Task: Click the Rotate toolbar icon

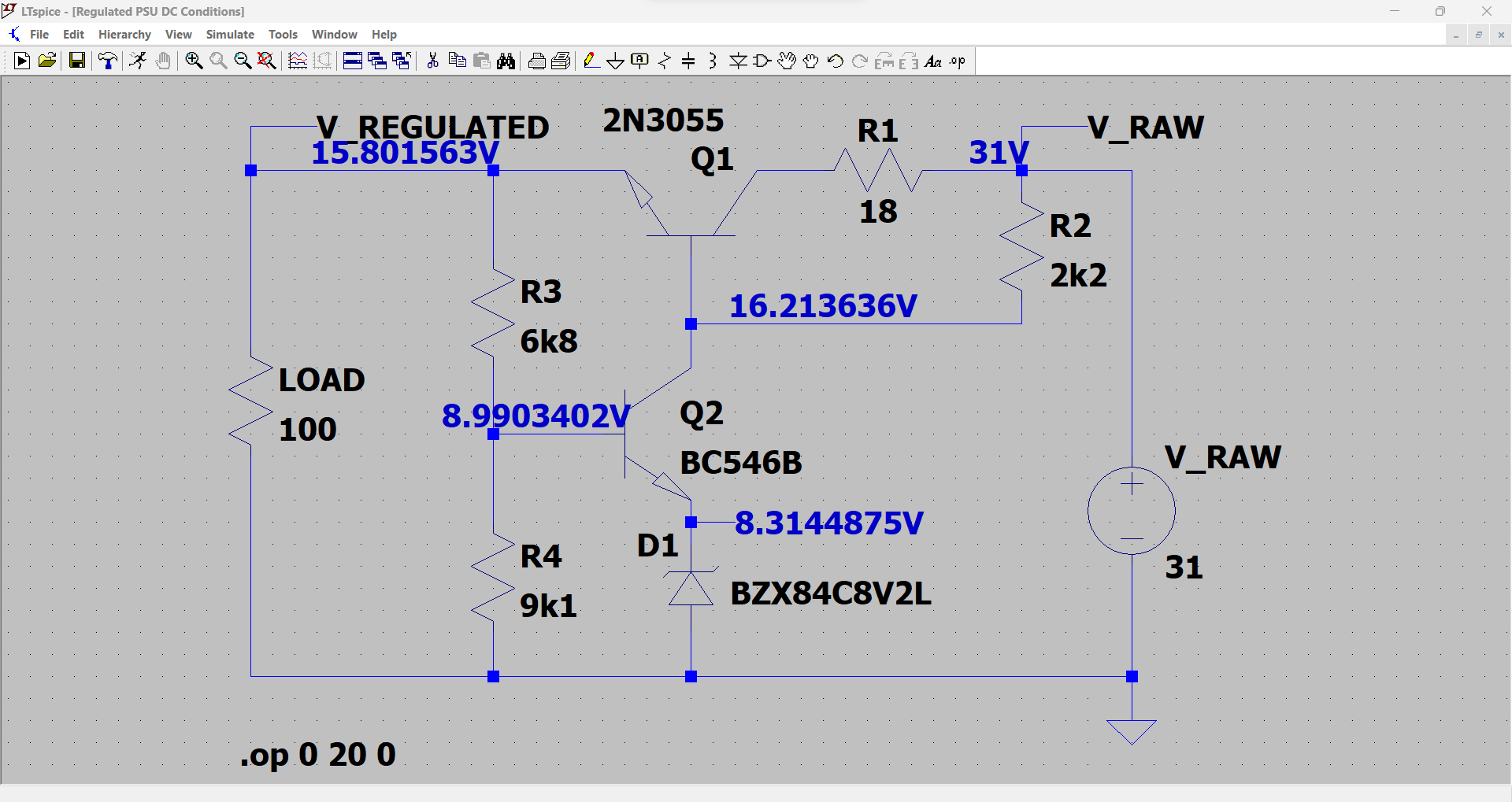Action: (x=884, y=61)
